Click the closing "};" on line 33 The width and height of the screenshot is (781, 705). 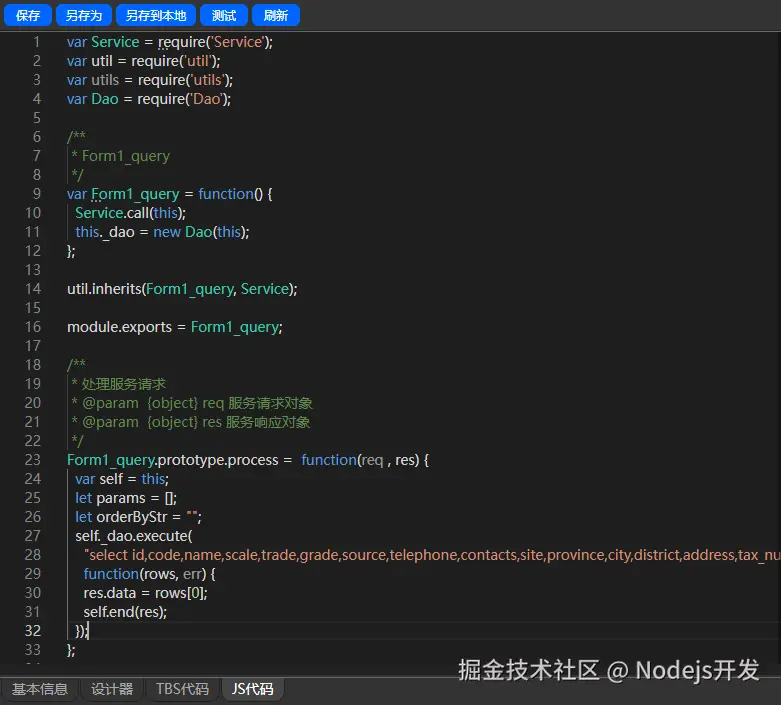point(71,650)
